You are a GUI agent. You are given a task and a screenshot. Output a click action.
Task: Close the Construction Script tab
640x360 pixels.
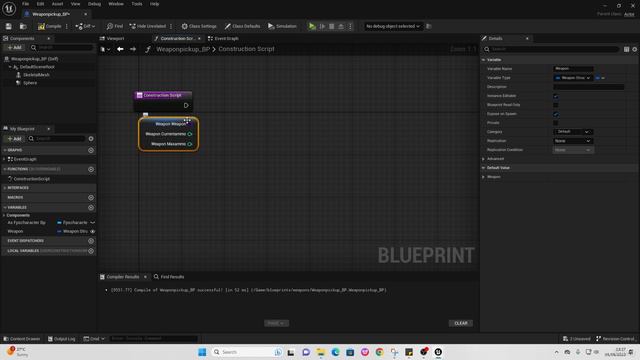point(199,38)
